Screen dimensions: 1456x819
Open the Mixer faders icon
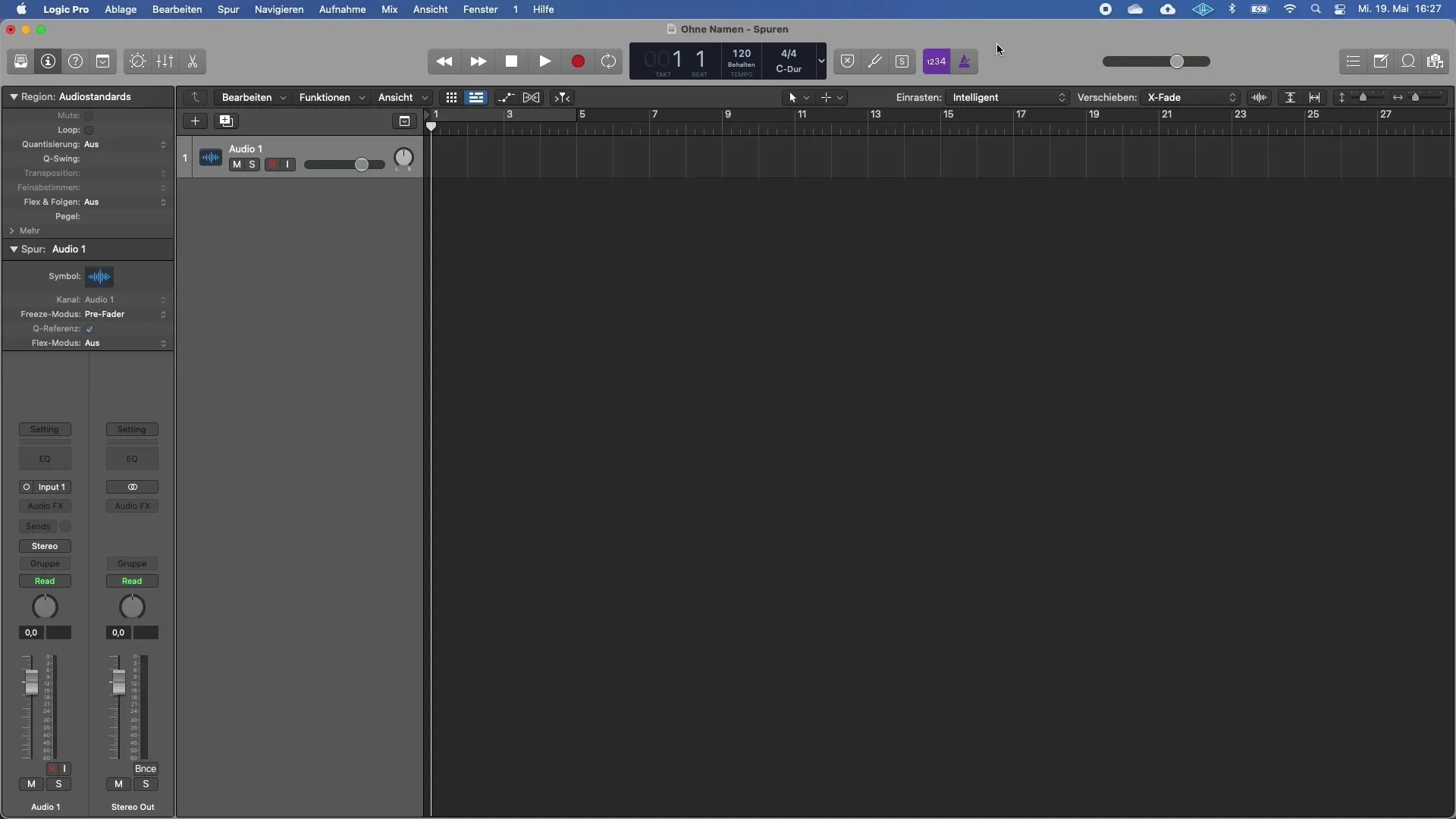[165, 61]
